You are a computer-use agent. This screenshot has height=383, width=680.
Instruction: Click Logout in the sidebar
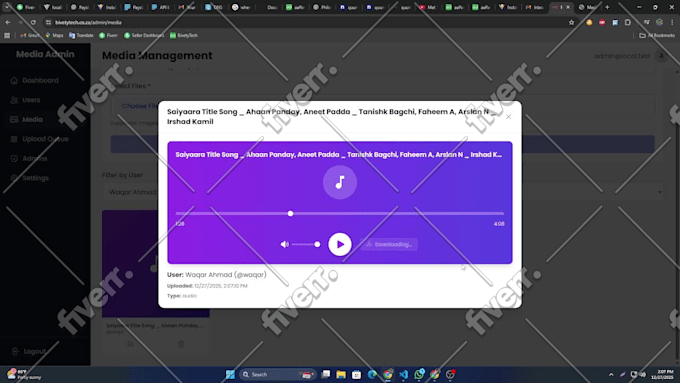point(35,351)
